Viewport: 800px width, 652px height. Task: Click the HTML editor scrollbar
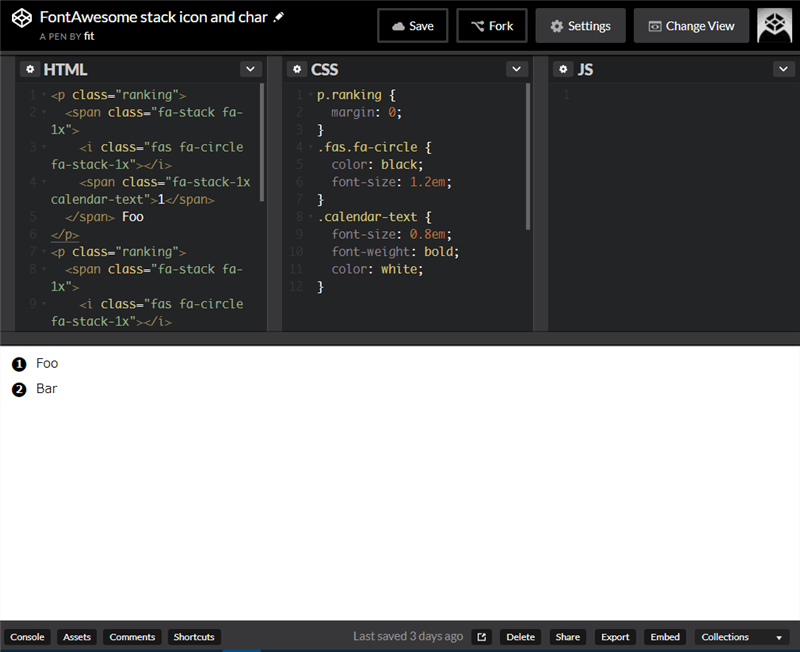coord(263,140)
